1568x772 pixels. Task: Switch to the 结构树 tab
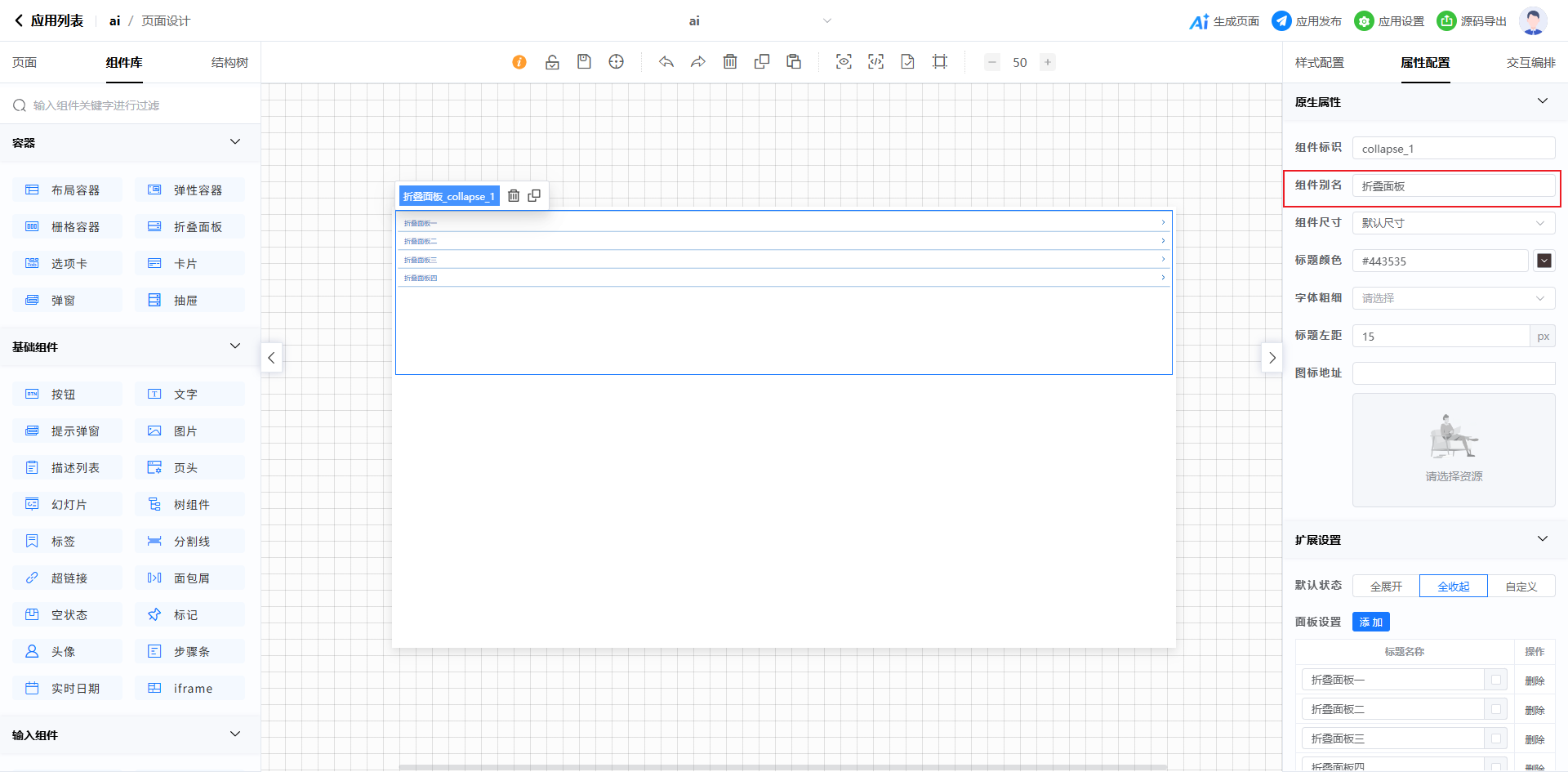tap(229, 63)
